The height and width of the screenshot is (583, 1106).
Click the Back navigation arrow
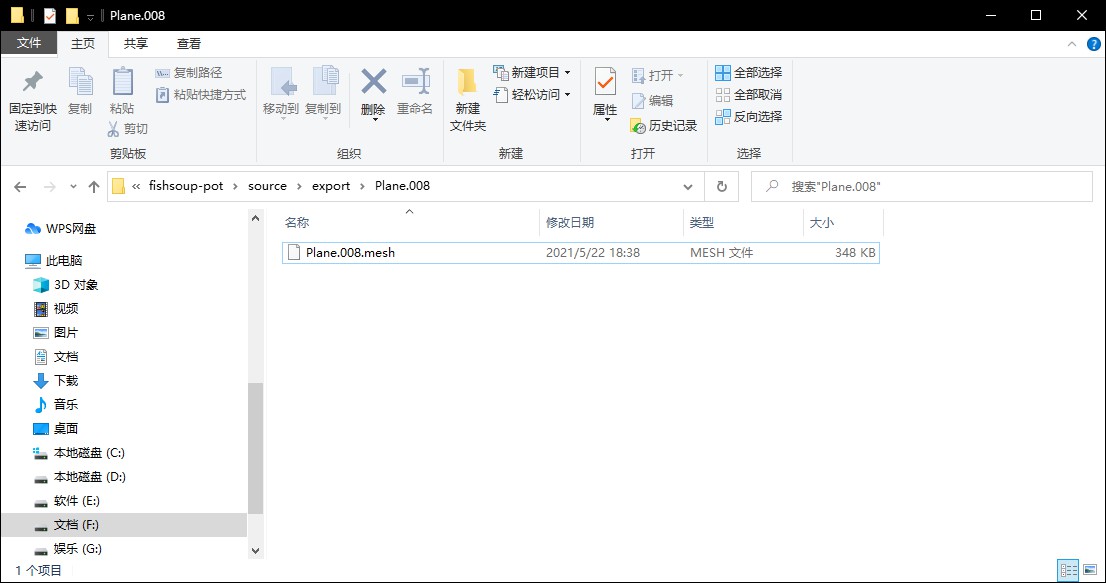click(20, 187)
